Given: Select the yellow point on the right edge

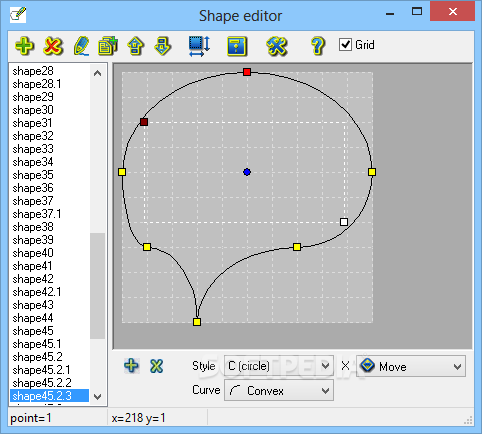Looking at the screenshot, I should [372, 172].
